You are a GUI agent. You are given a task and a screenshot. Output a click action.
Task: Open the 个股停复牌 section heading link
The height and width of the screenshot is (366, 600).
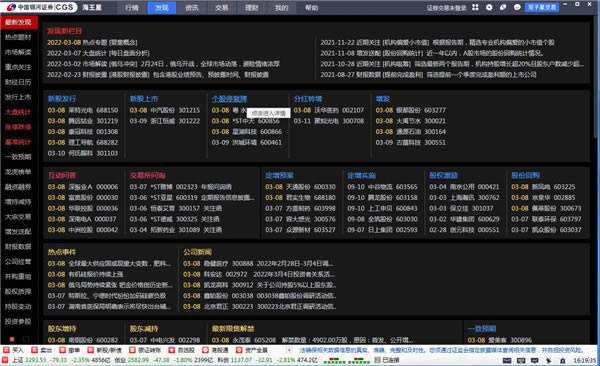229,99
